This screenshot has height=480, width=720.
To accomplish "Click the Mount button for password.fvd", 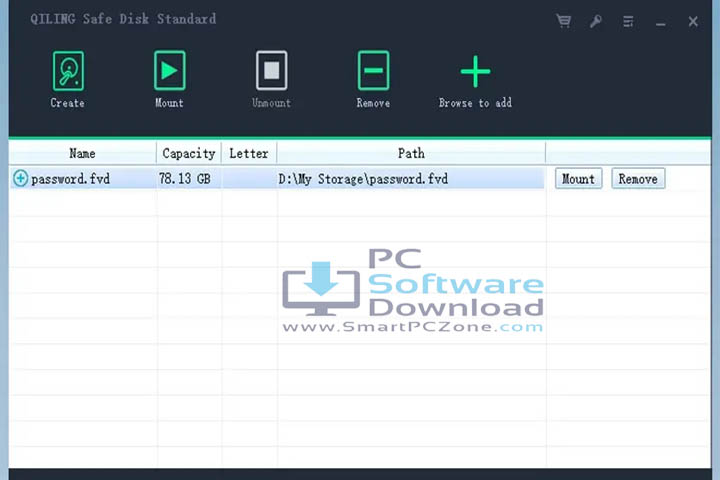I will (578, 178).
